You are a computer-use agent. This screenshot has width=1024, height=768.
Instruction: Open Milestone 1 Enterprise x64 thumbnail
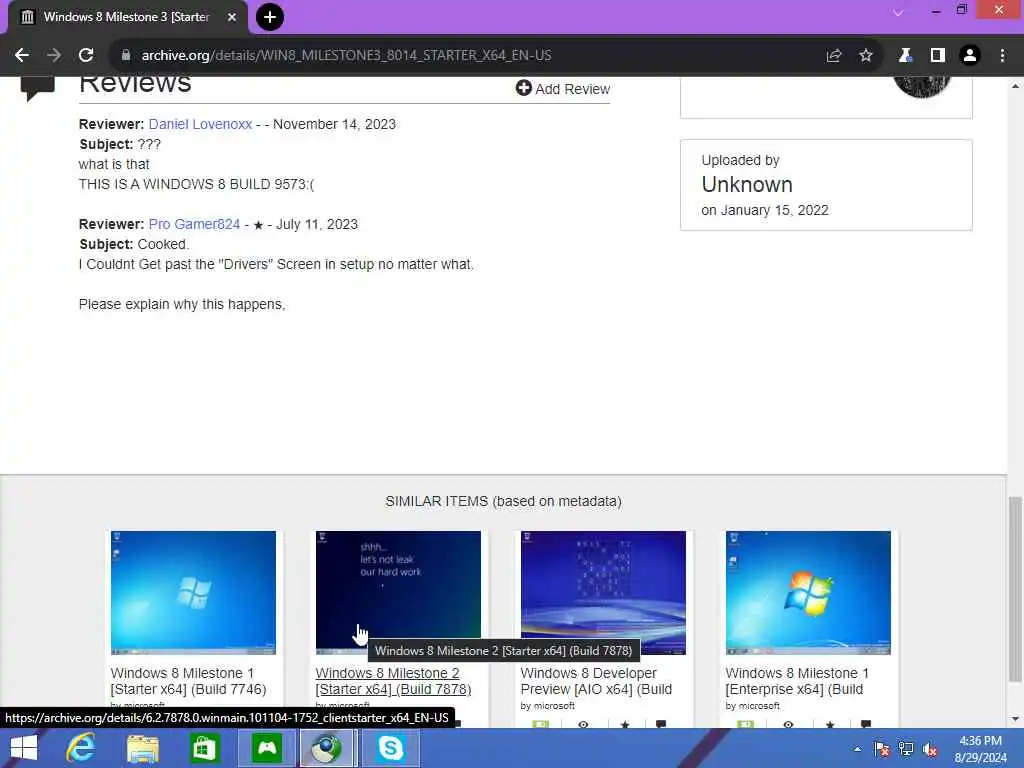point(808,592)
